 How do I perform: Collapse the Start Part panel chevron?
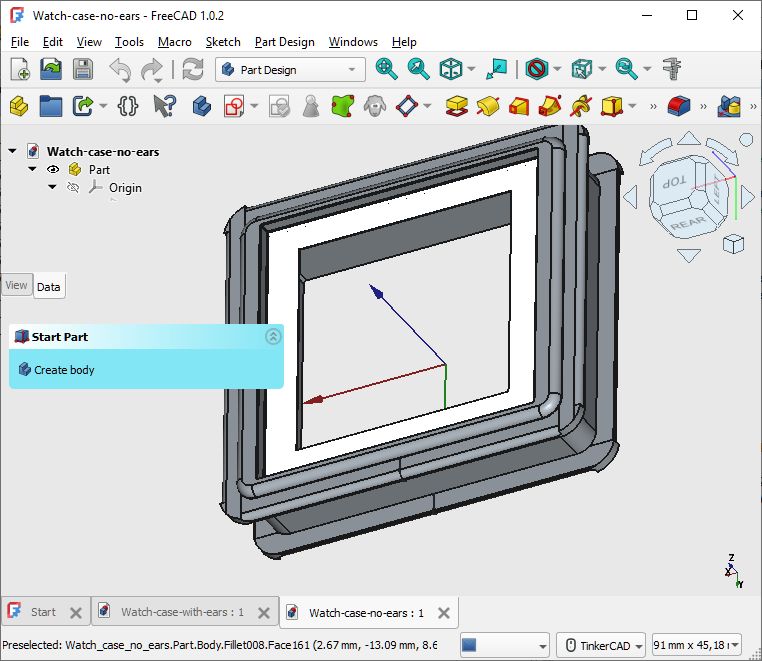coord(273,336)
